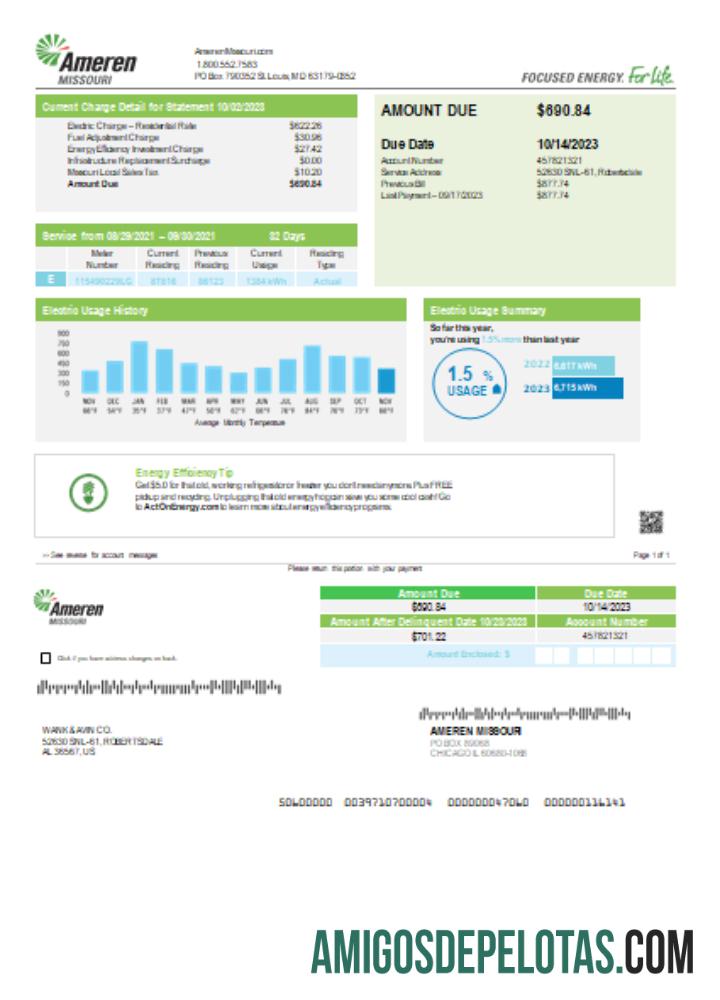The width and height of the screenshot is (720, 1000).
Task: Click the $701.22 delinquent amount on stub
Action: coord(429,636)
